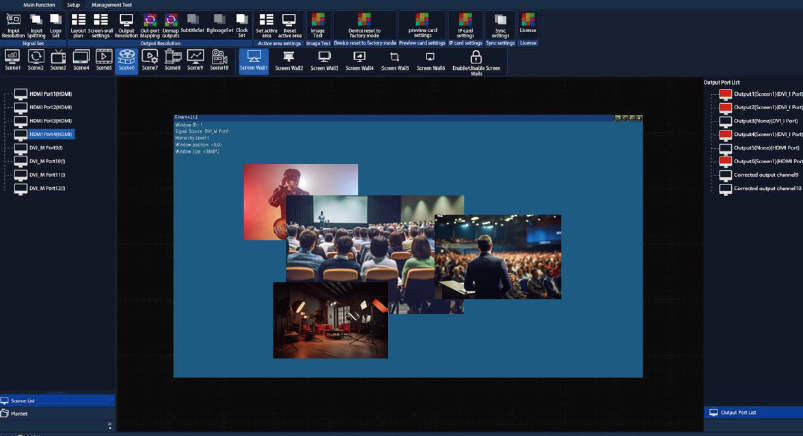
Task: Click the Device reset to factory mode icon
Action: click(364, 23)
